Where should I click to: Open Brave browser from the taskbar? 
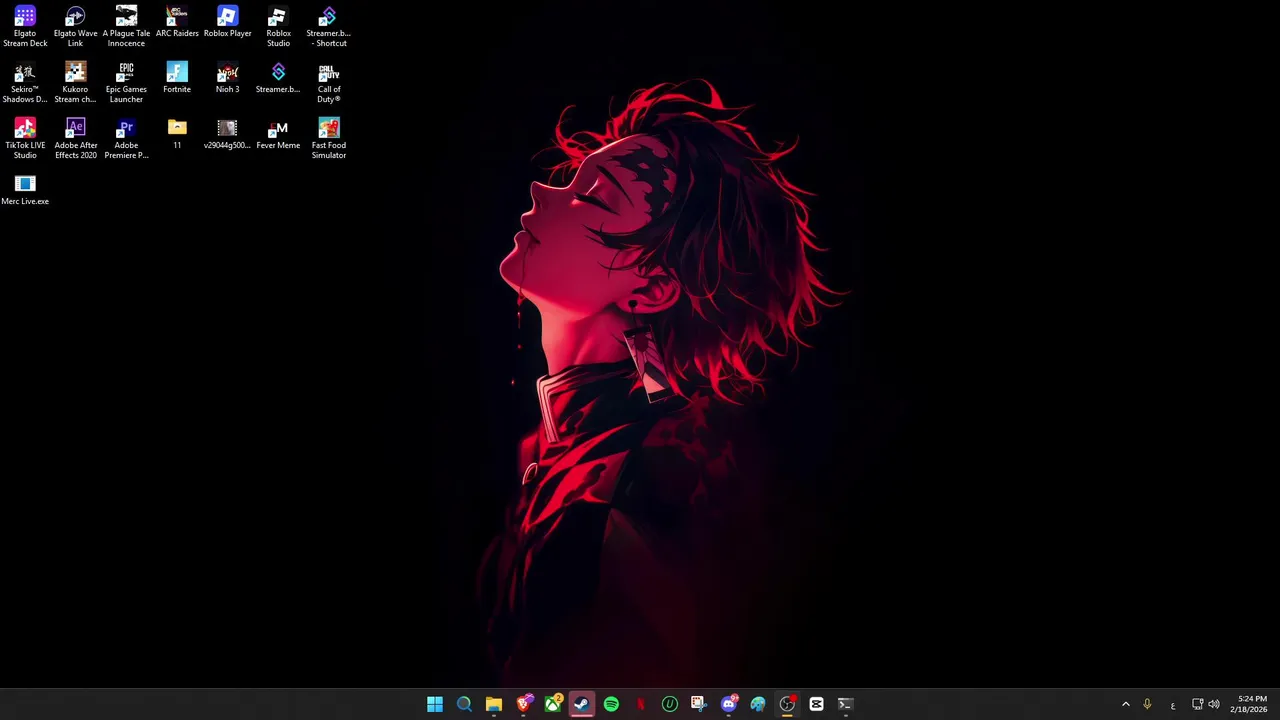523,704
